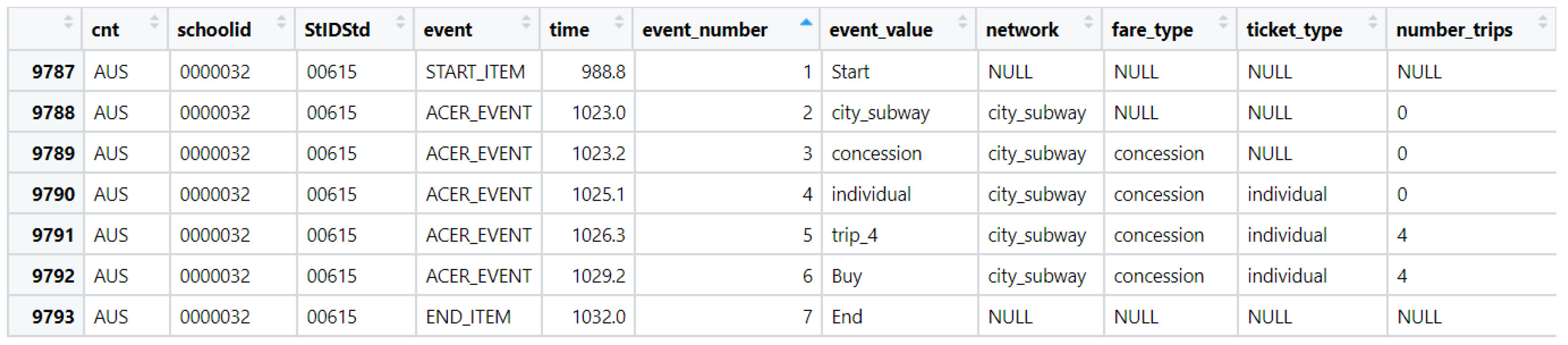Screen dimensions: 1568x345
Task: Click sort arrows icon in cnt column
Action: 154,22
